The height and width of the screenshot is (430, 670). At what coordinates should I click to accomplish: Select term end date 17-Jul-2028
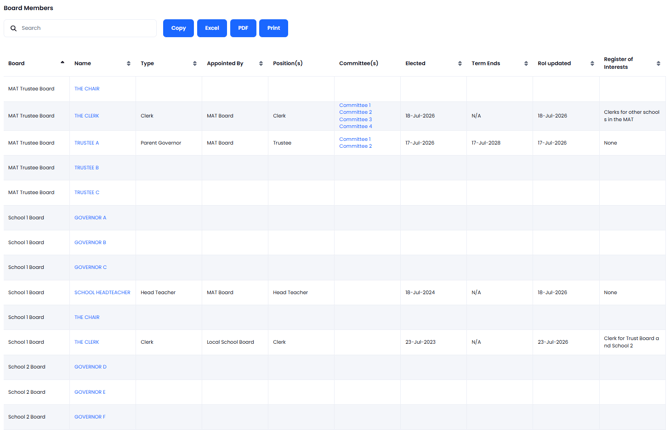coord(486,143)
